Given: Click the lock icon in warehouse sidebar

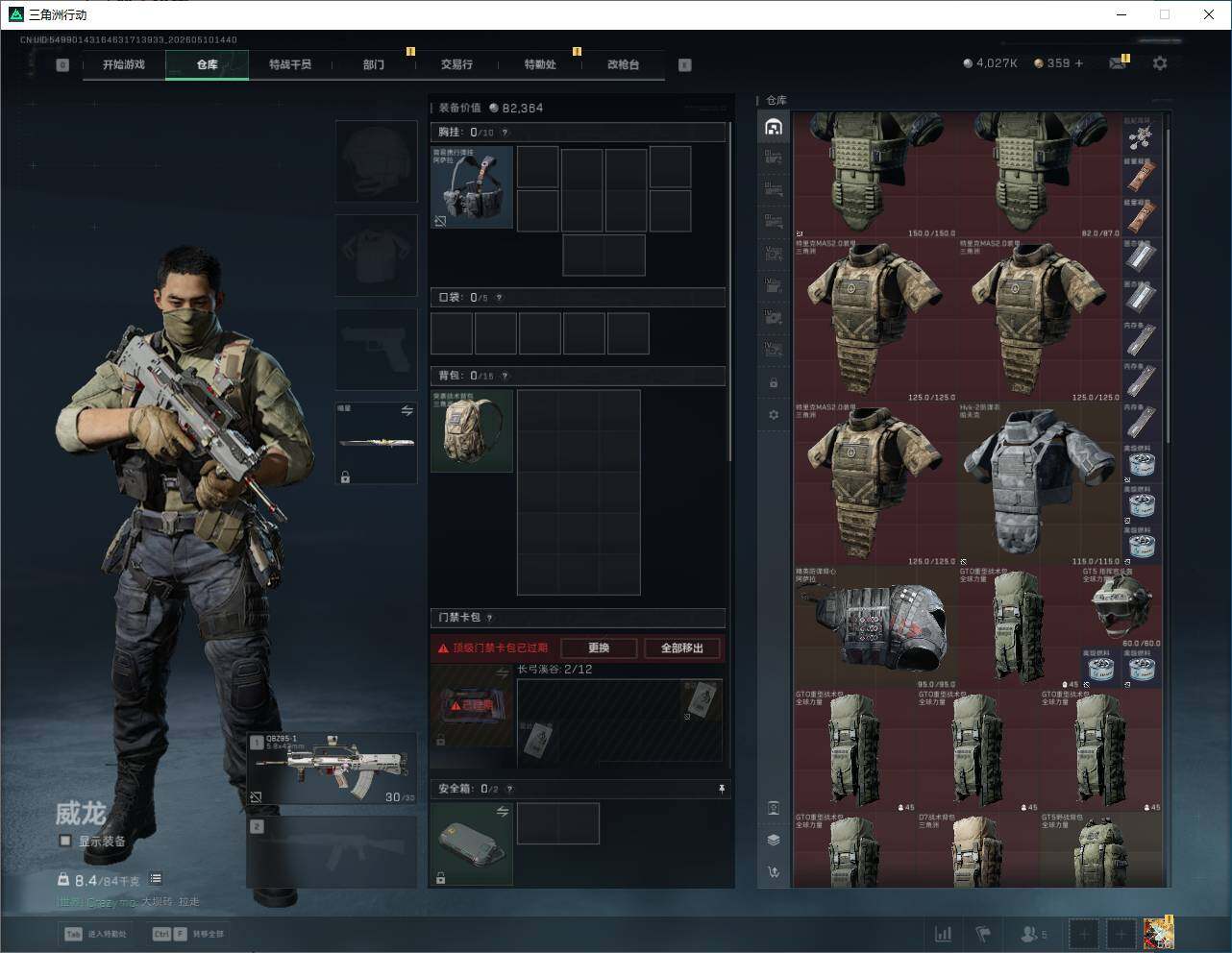Looking at the screenshot, I should point(774,383).
